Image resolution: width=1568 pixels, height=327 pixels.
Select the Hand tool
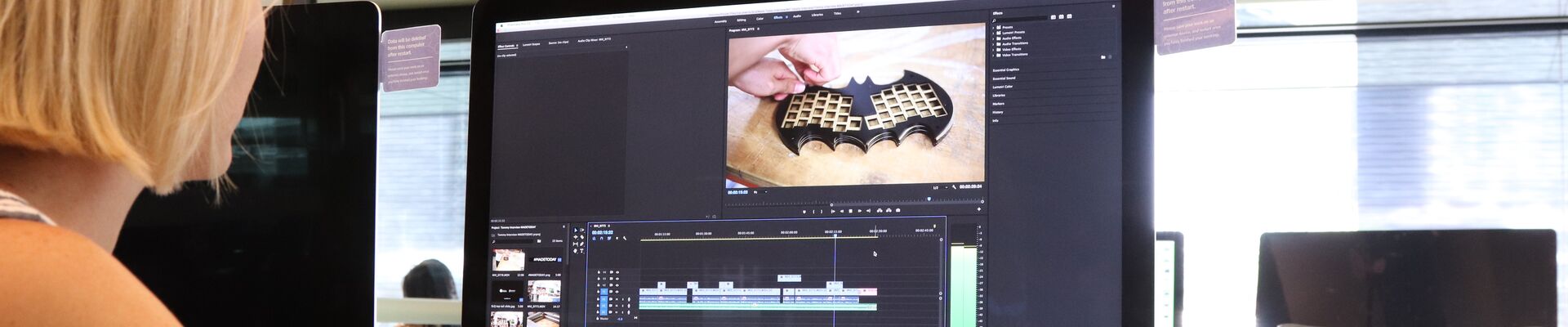575,251
